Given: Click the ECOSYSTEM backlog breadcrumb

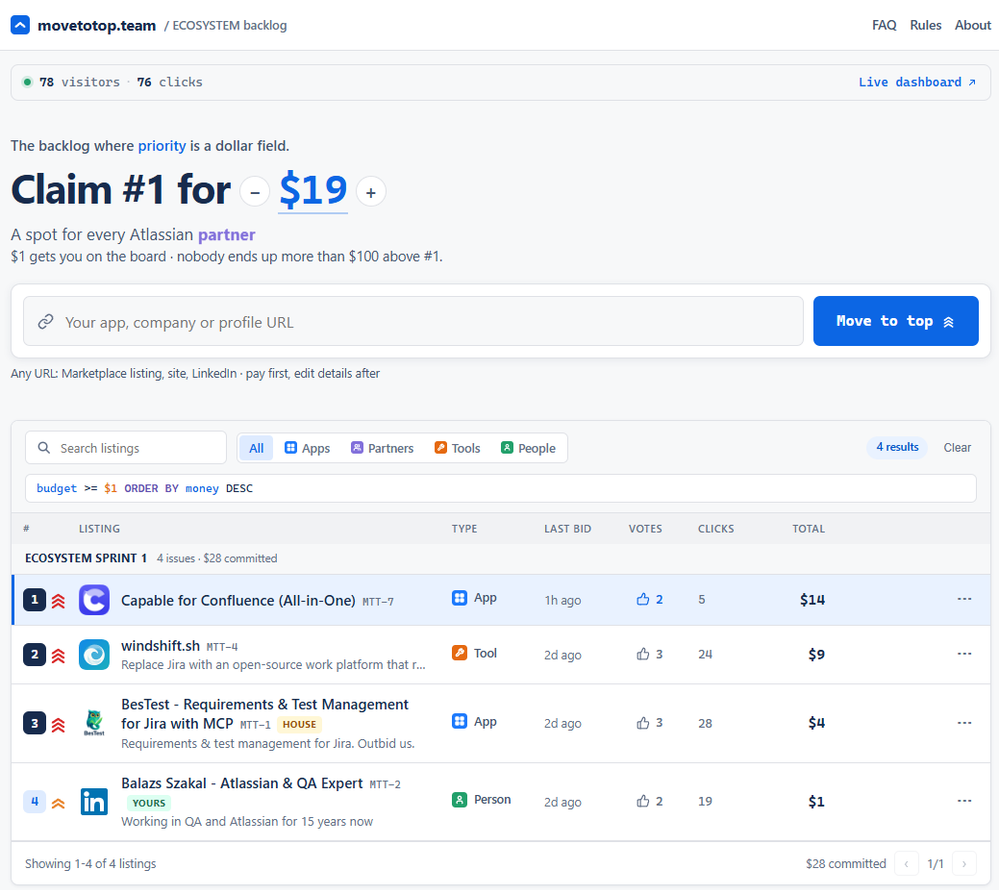Looking at the screenshot, I should (x=229, y=25).
